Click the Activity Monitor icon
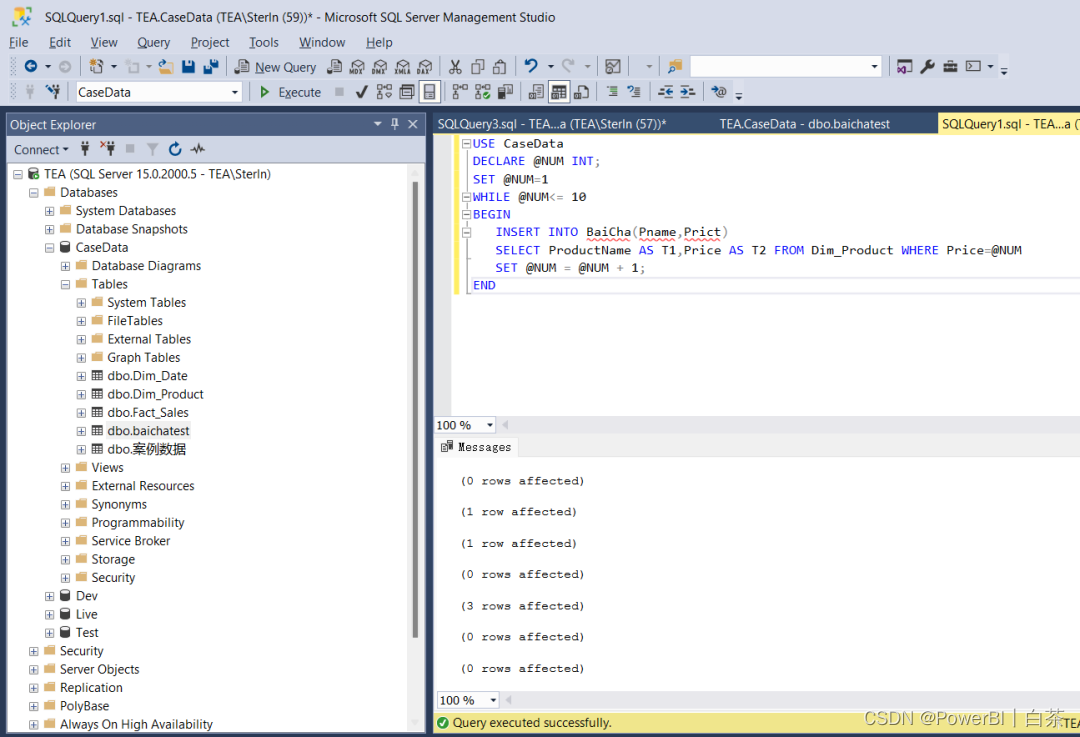The height and width of the screenshot is (737, 1080). tap(612, 66)
